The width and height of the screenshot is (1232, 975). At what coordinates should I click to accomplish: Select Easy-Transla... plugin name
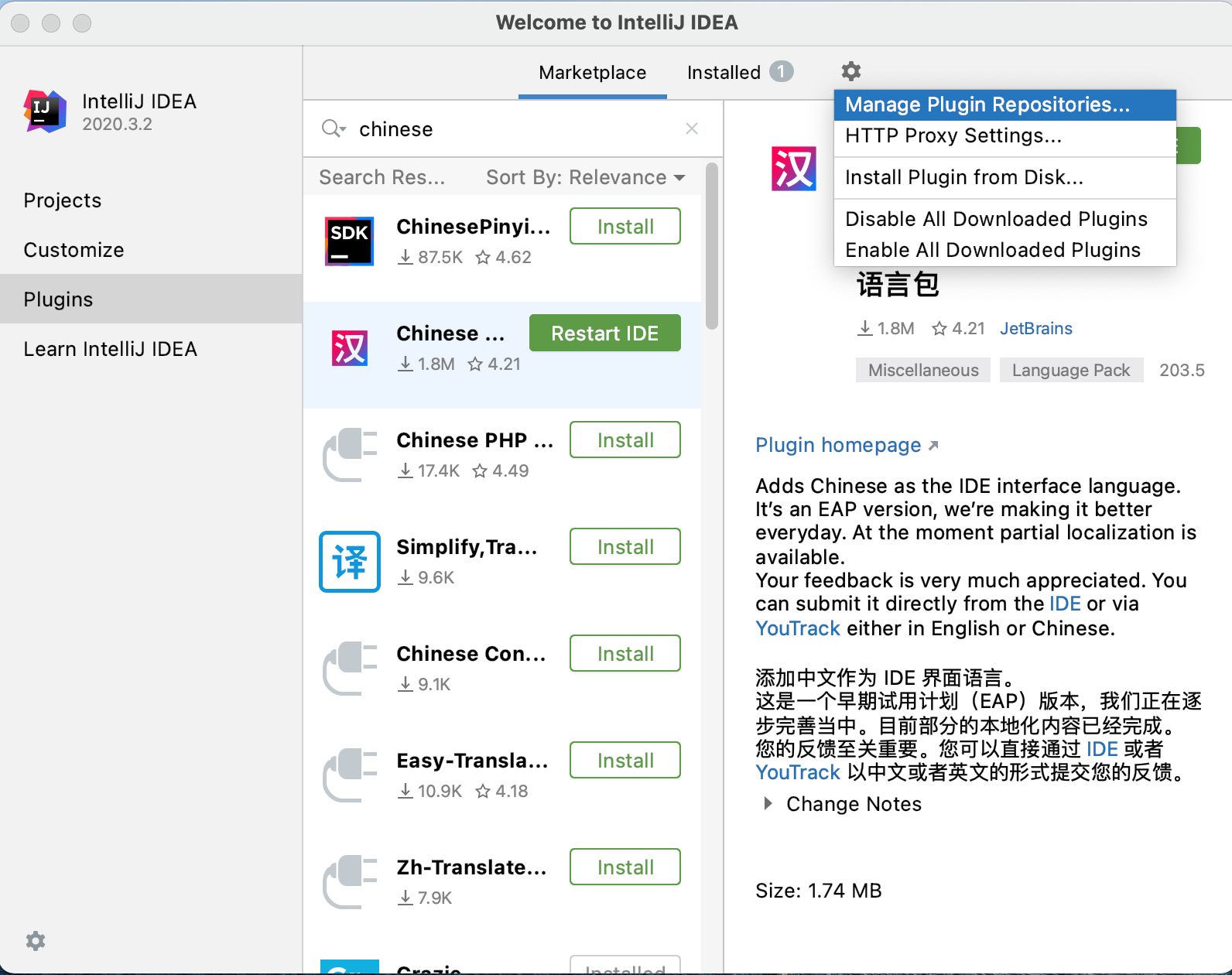472,761
